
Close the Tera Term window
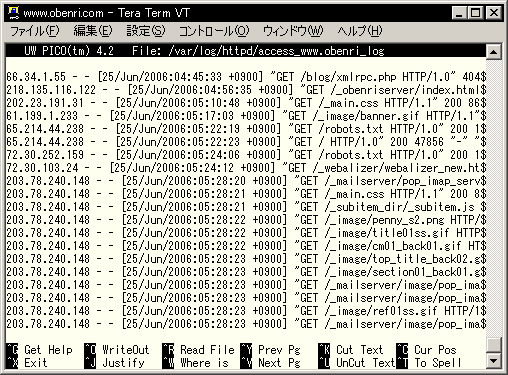493,13
